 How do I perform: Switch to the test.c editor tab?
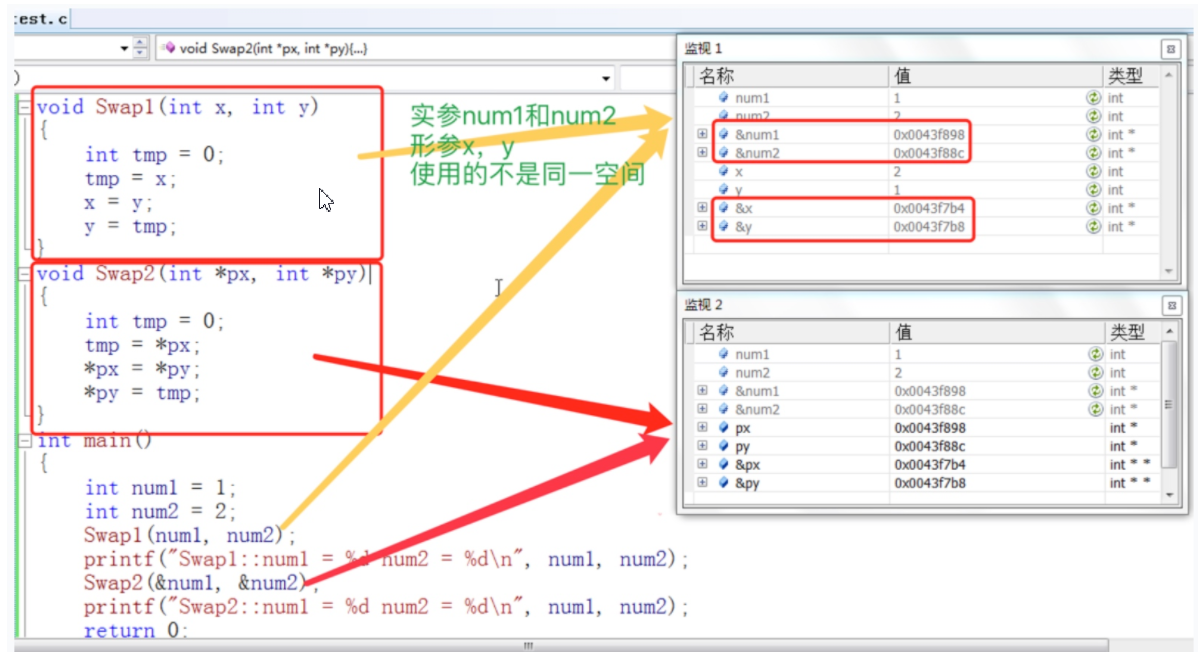(41, 18)
